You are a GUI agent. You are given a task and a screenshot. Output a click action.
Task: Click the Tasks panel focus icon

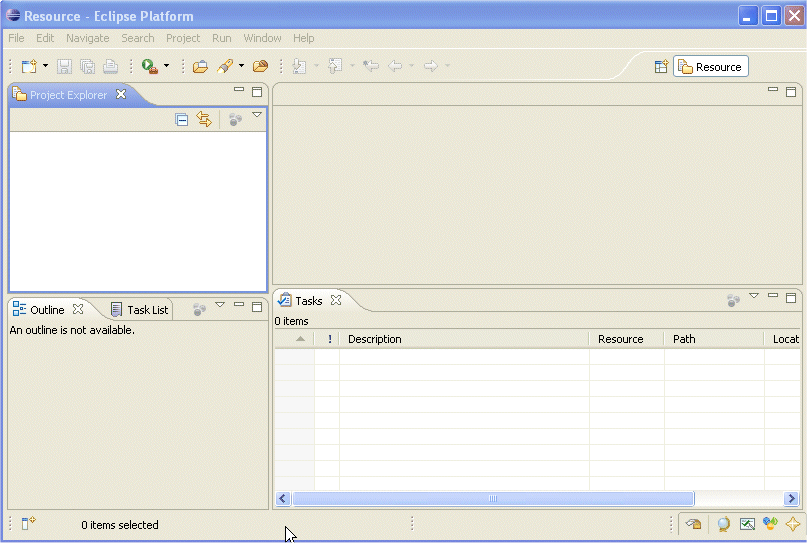pyautogui.click(x=733, y=300)
